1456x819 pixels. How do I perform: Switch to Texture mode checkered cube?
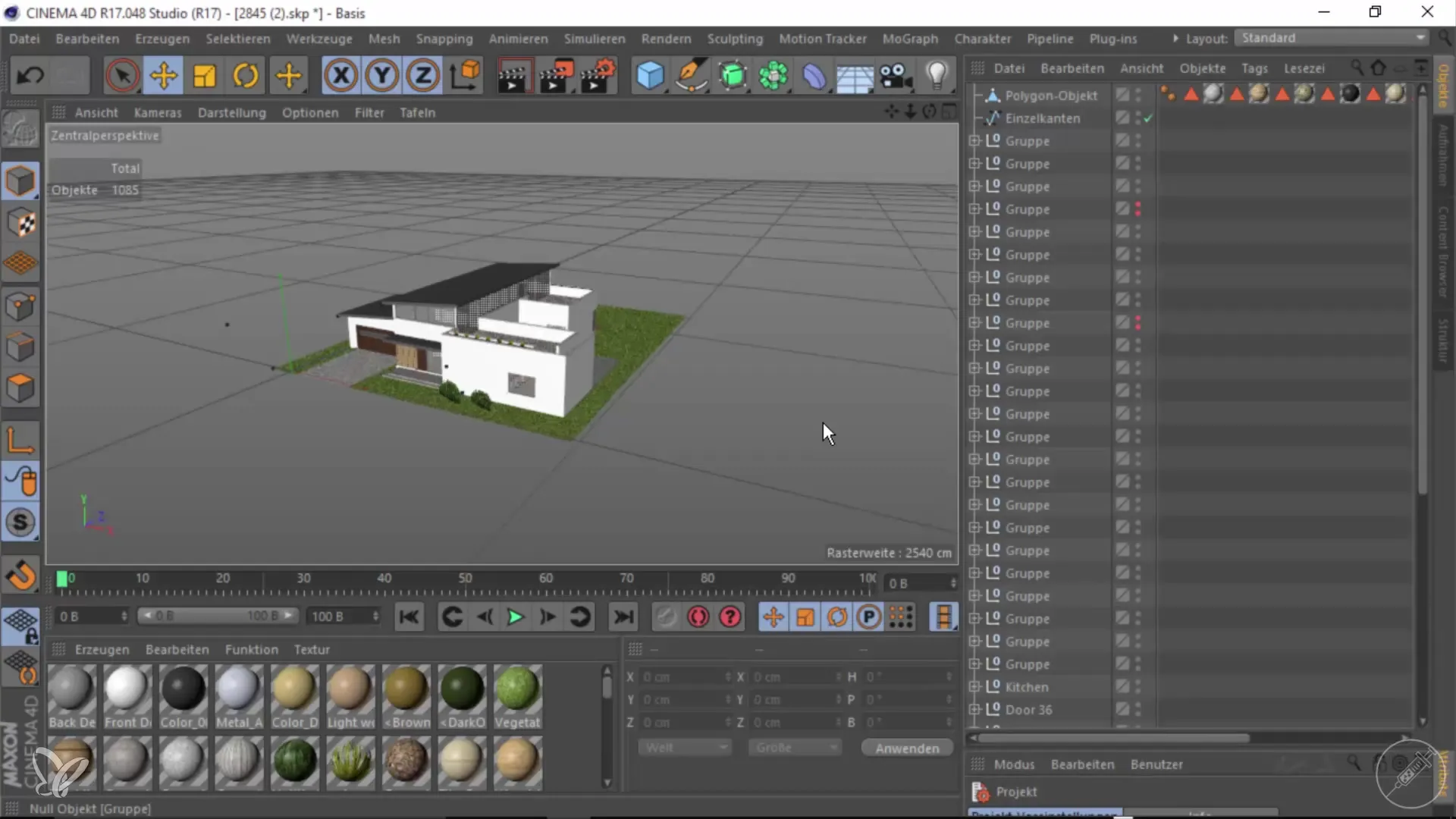tap(20, 222)
